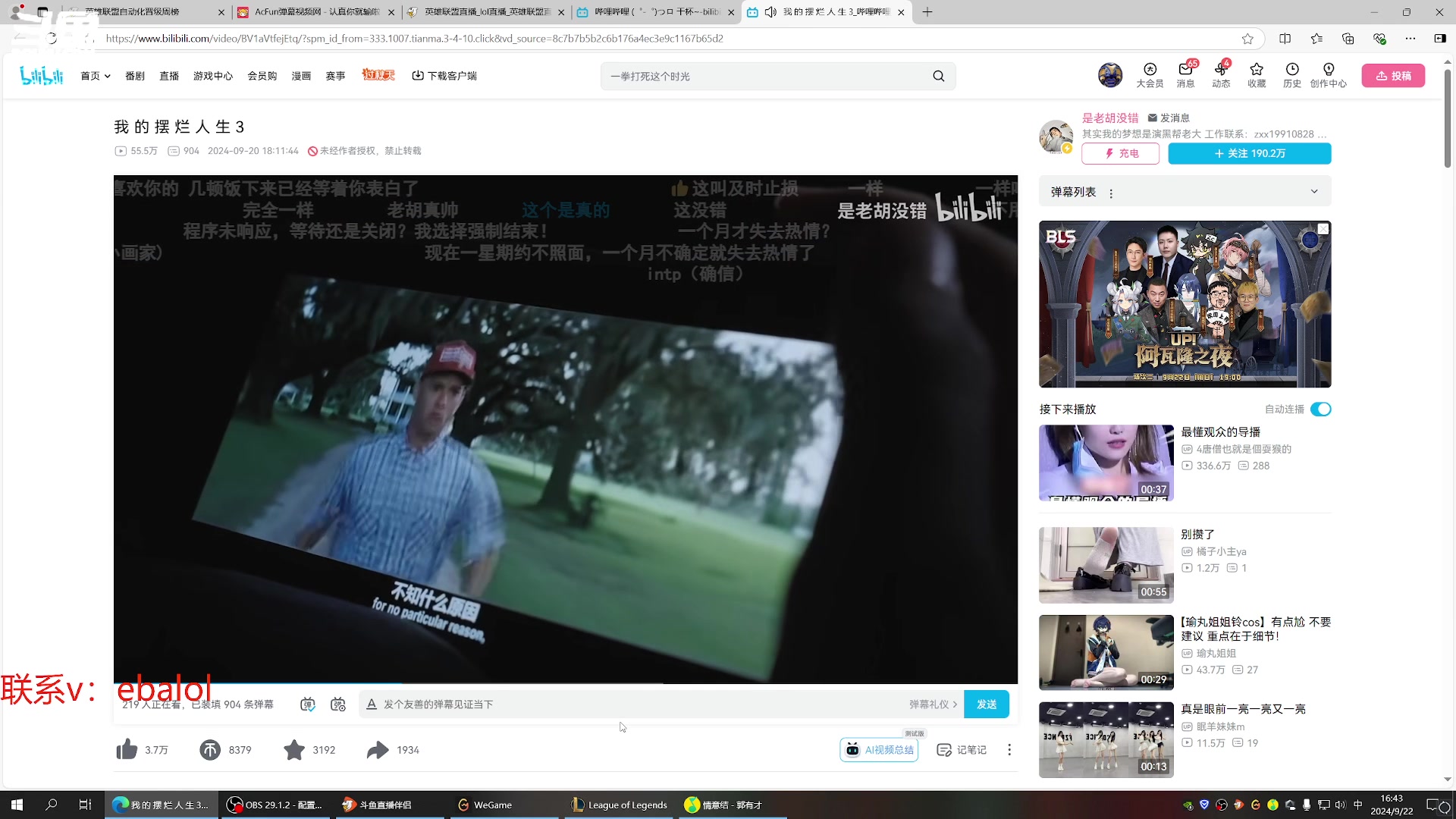The height and width of the screenshot is (819, 1456).
Task: Click 充电 charge button
Action: (1120, 153)
